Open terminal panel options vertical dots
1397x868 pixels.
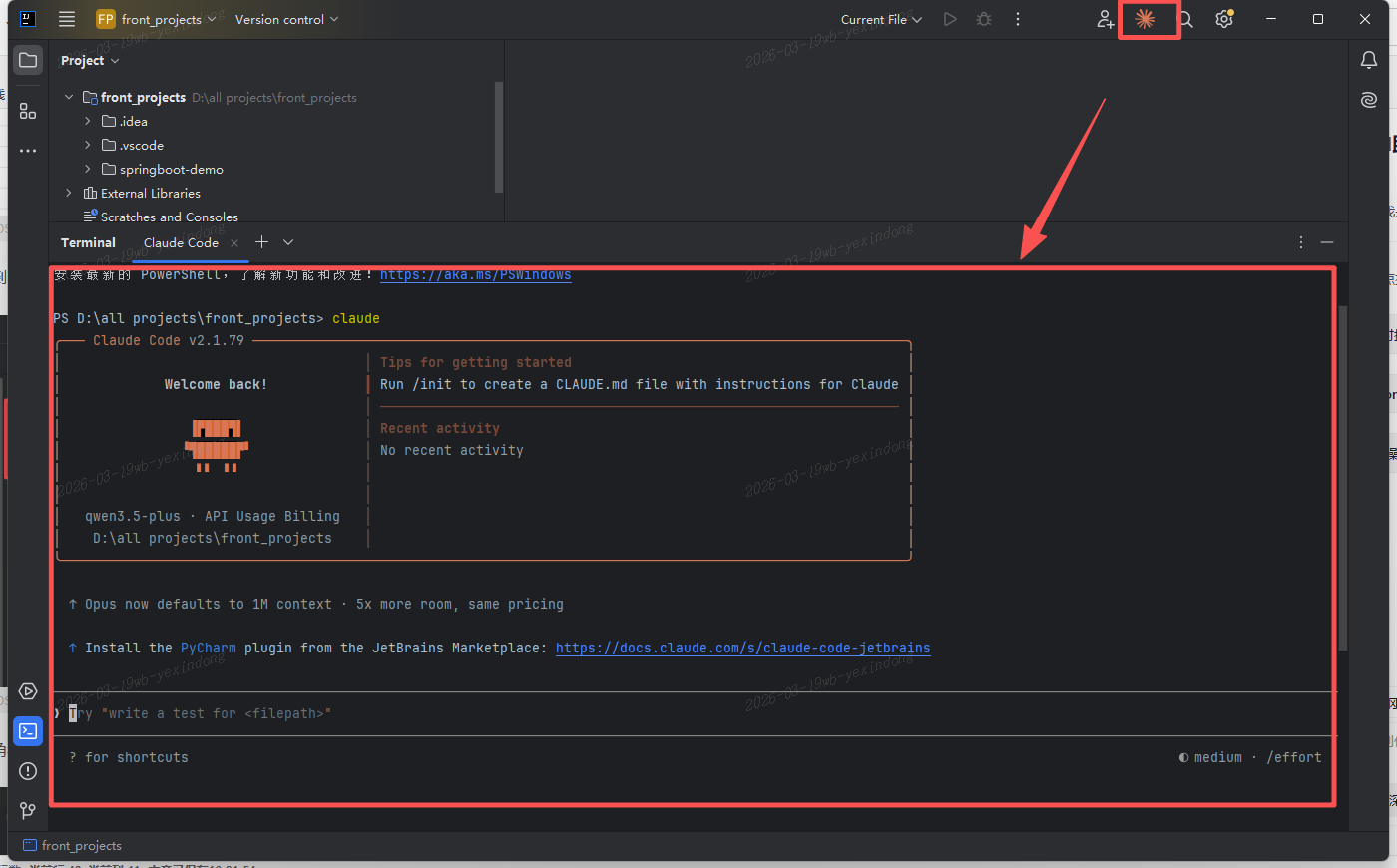click(1300, 242)
